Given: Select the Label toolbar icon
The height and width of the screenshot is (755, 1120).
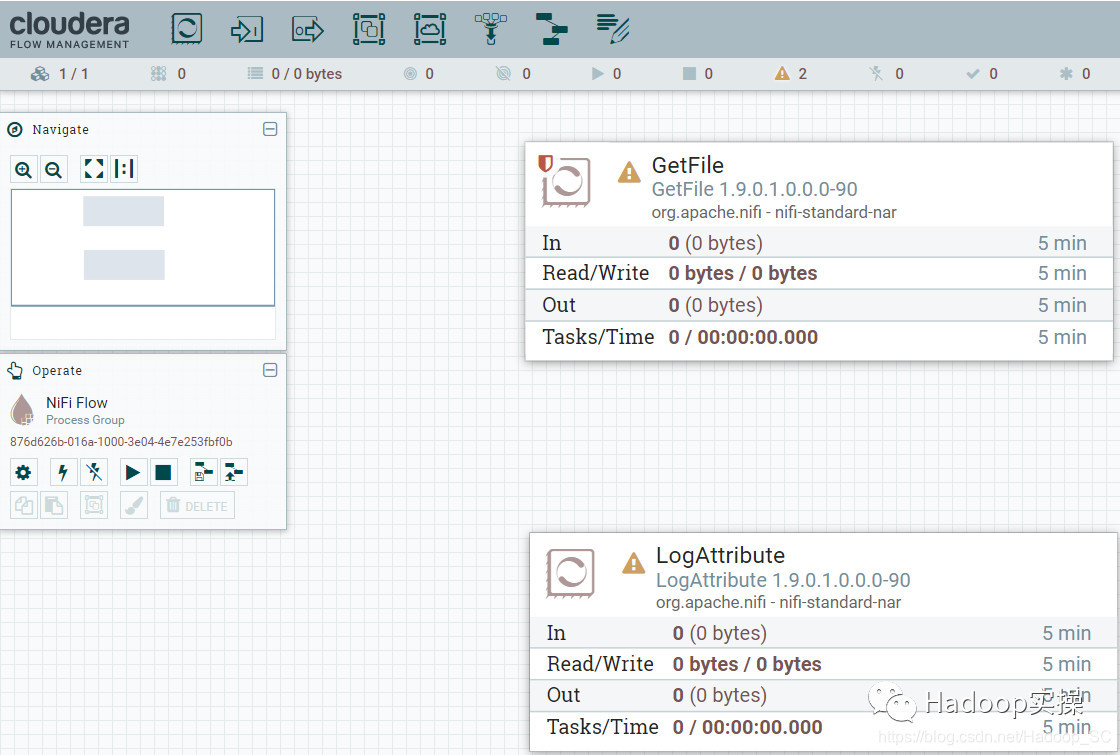Looking at the screenshot, I should [x=613, y=29].
